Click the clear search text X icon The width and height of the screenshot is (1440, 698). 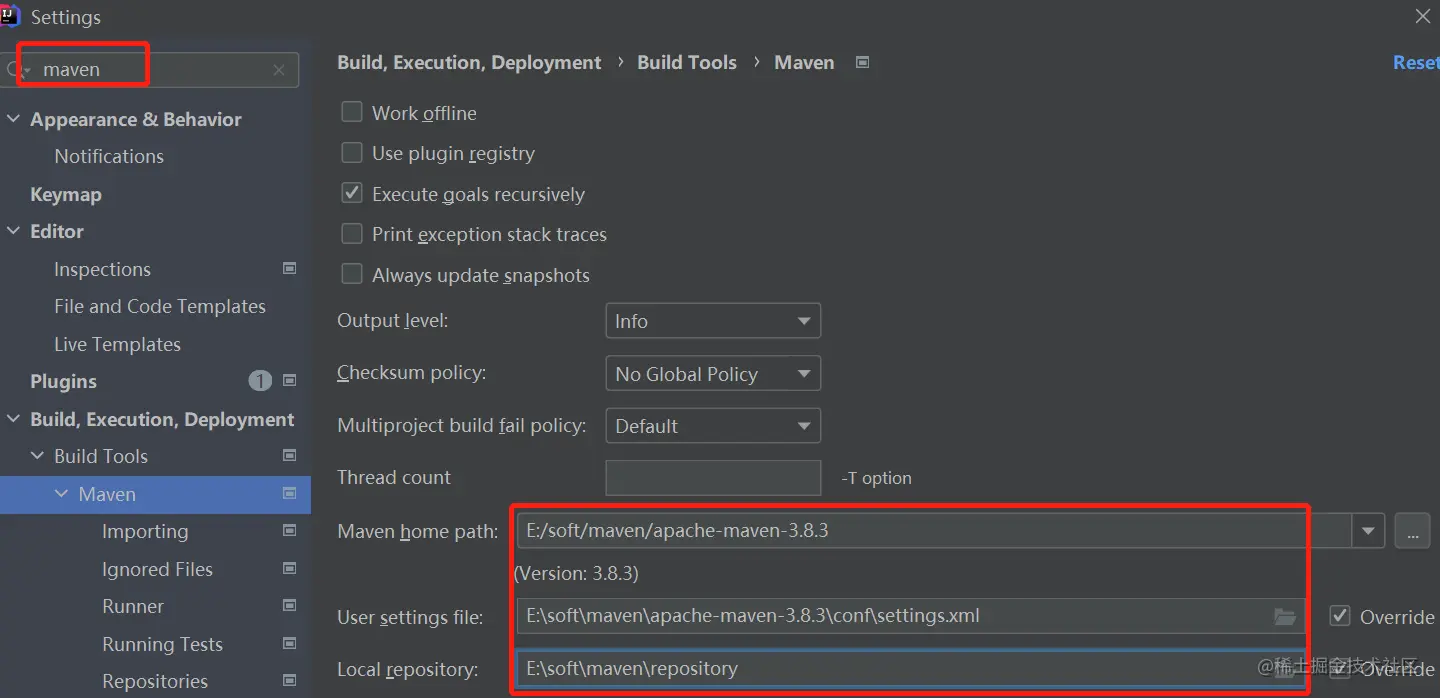pyautogui.click(x=279, y=70)
